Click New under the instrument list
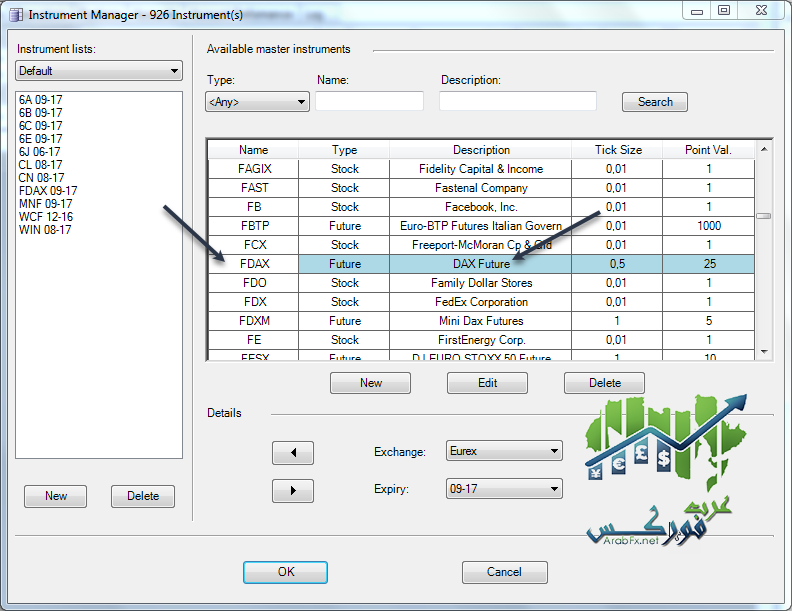The height and width of the screenshot is (611, 792). point(56,496)
